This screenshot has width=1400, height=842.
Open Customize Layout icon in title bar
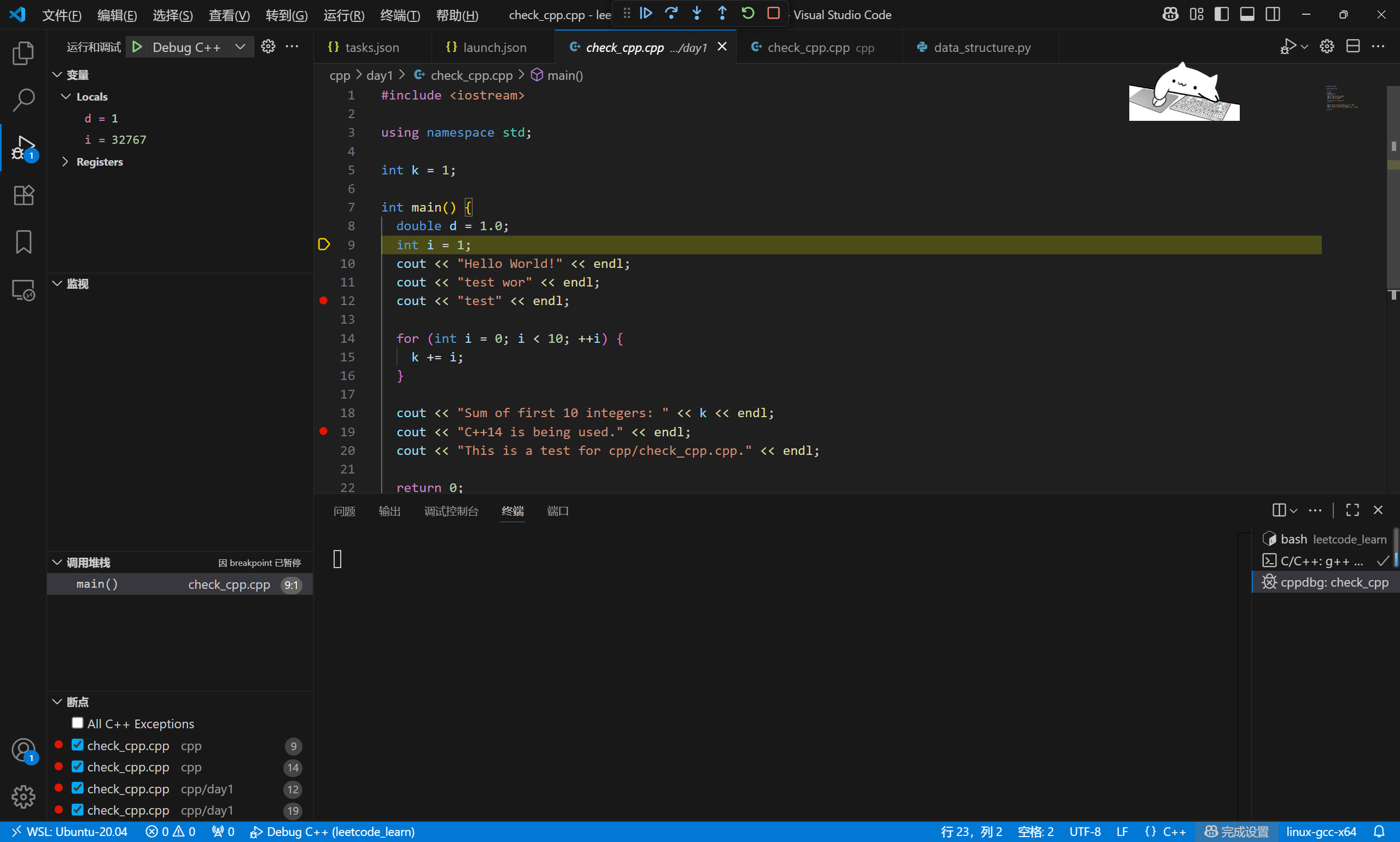[x=1196, y=14]
